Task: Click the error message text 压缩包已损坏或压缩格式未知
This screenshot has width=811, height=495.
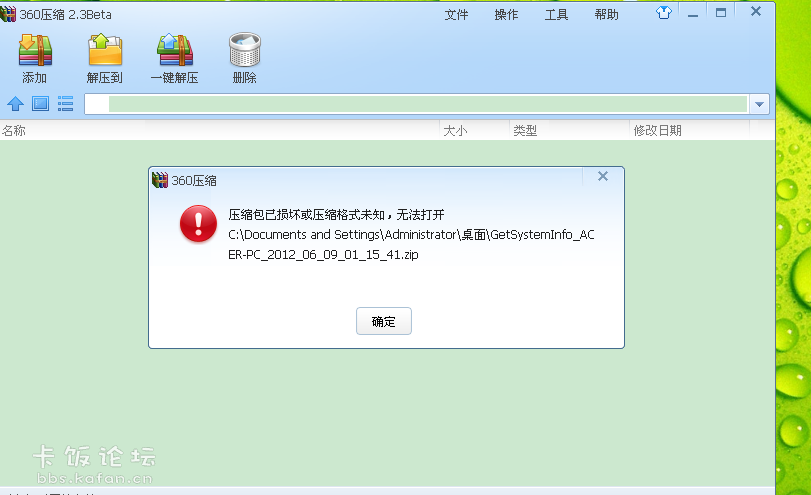Action: pyautogui.click(x=306, y=215)
